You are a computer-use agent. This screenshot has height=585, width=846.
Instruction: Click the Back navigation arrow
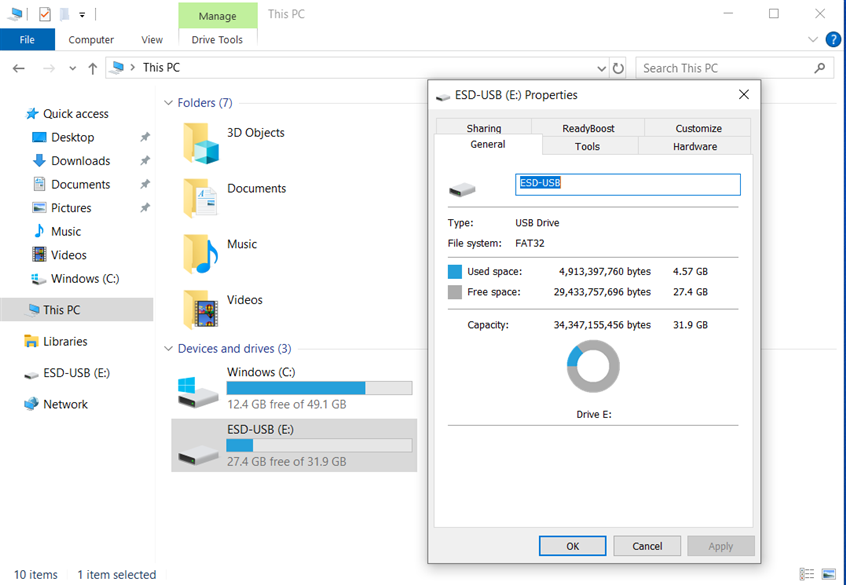coord(19,69)
